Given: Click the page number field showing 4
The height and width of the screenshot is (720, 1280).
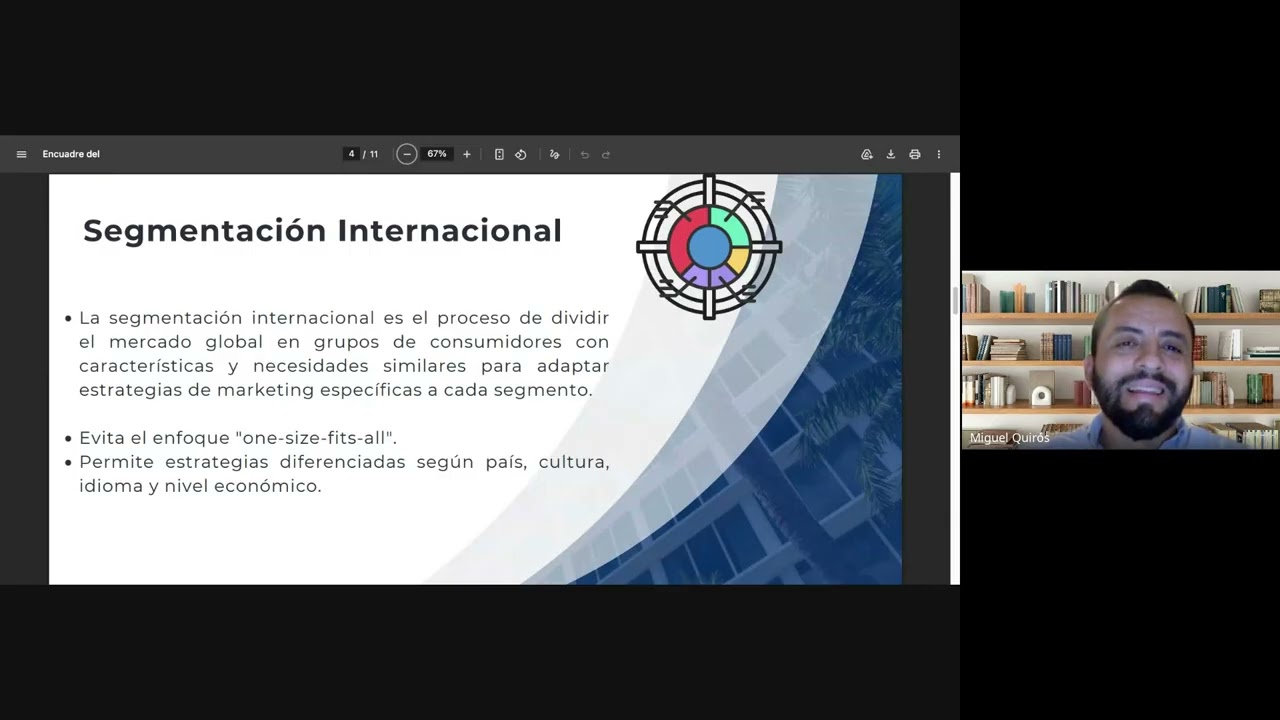Looking at the screenshot, I should pyautogui.click(x=351, y=154).
